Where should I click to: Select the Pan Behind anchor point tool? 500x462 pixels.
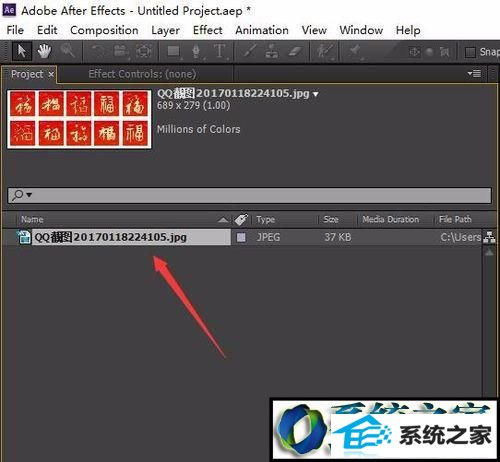tap(144, 52)
